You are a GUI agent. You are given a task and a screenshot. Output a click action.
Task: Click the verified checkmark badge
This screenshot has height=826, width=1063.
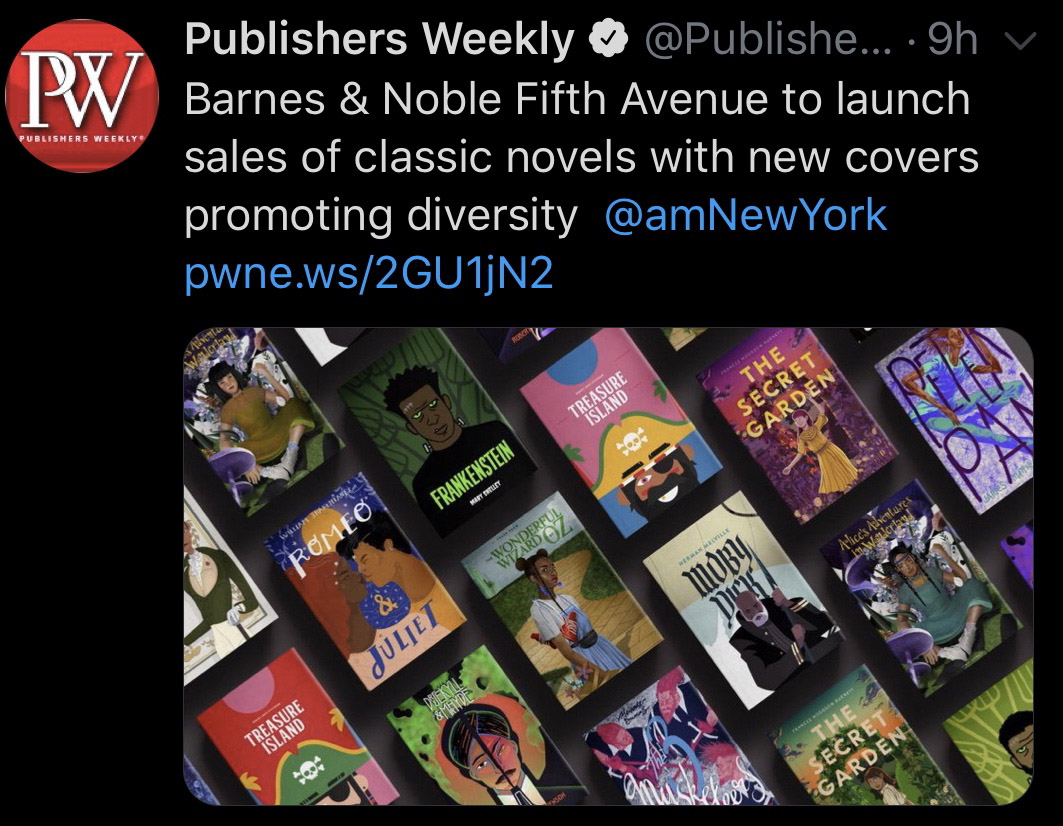pyautogui.click(x=608, y=39)
